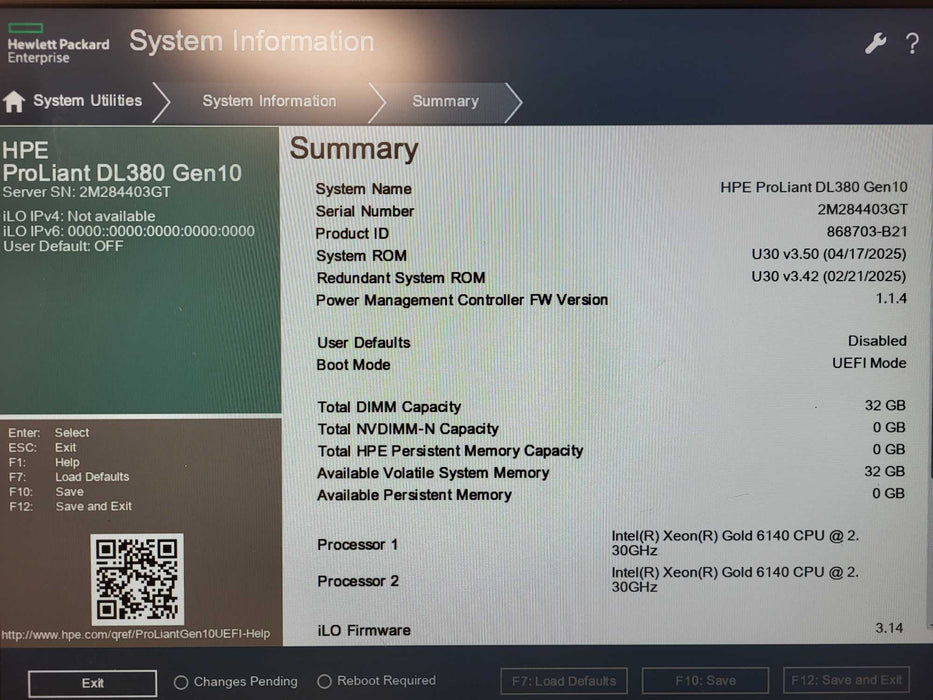
Task: Click Total HPE Persistent Memory Capacity label
Action: tap(450, 451)
